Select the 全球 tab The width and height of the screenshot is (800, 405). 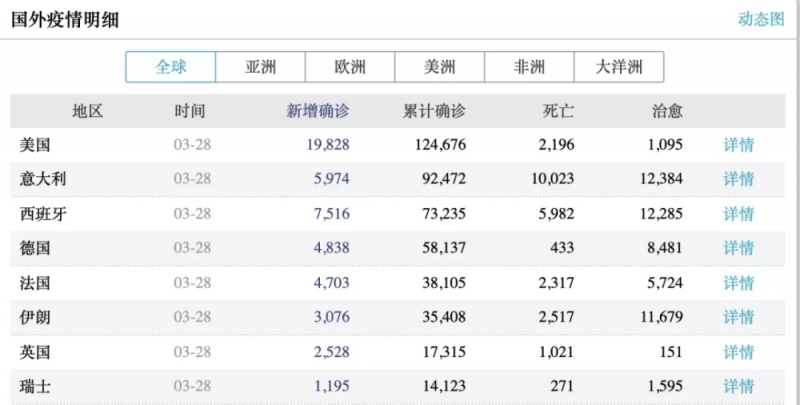(170, 68)
